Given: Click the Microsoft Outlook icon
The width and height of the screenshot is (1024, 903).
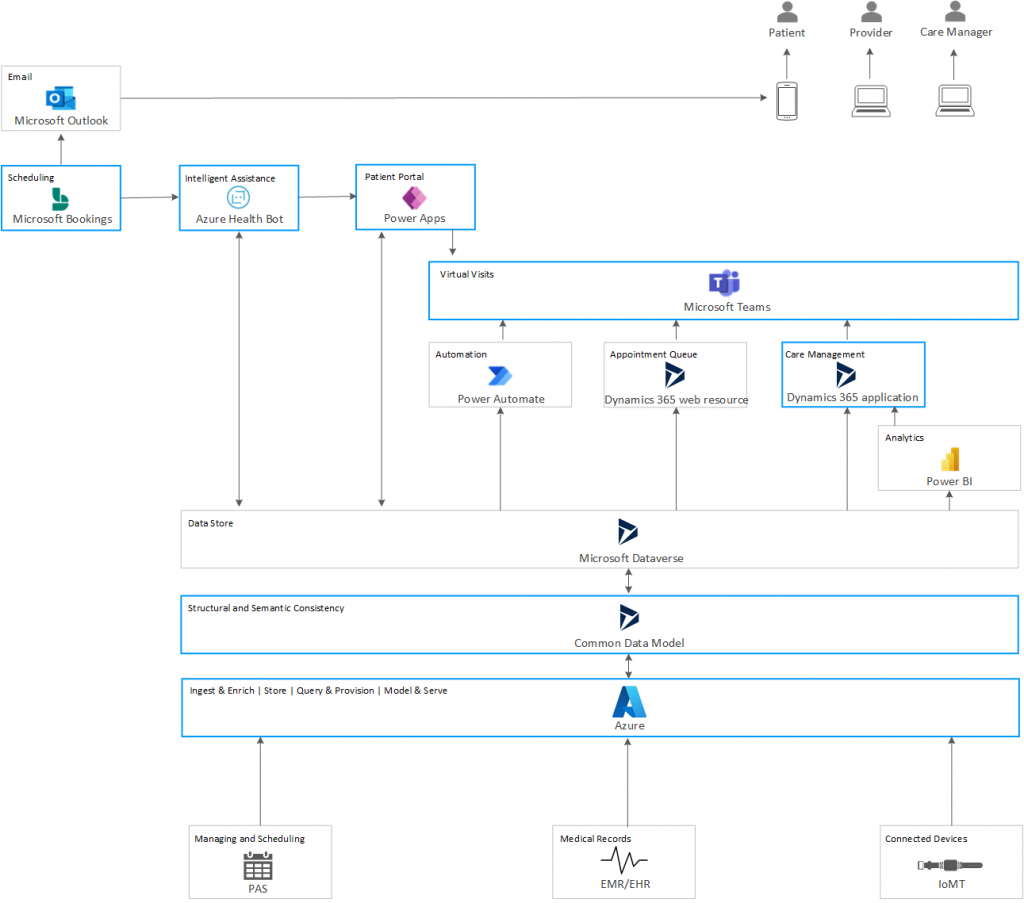Looking at the screenshot, I should pyautogui.click(x=61, y=98).
